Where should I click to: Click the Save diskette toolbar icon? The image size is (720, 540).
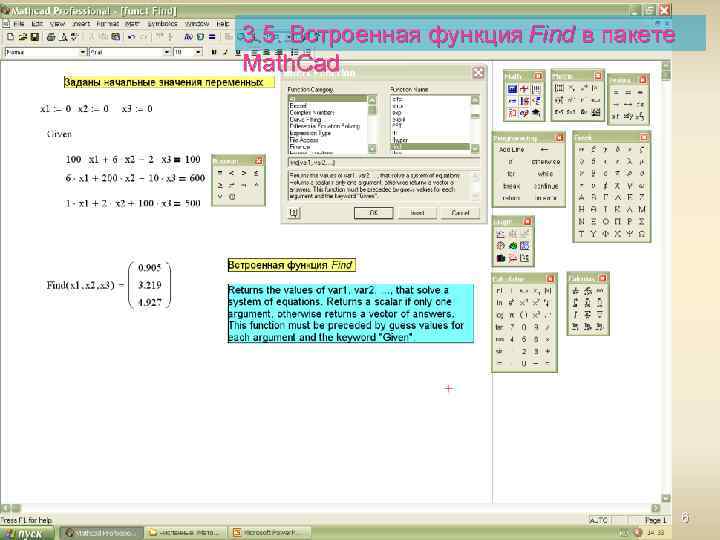34,37
